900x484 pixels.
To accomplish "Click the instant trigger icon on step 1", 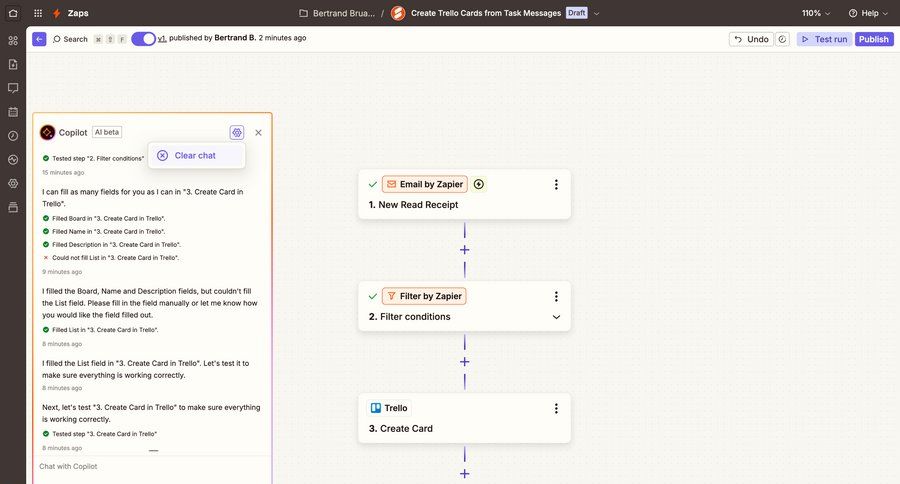I will (x=479, y=184).
